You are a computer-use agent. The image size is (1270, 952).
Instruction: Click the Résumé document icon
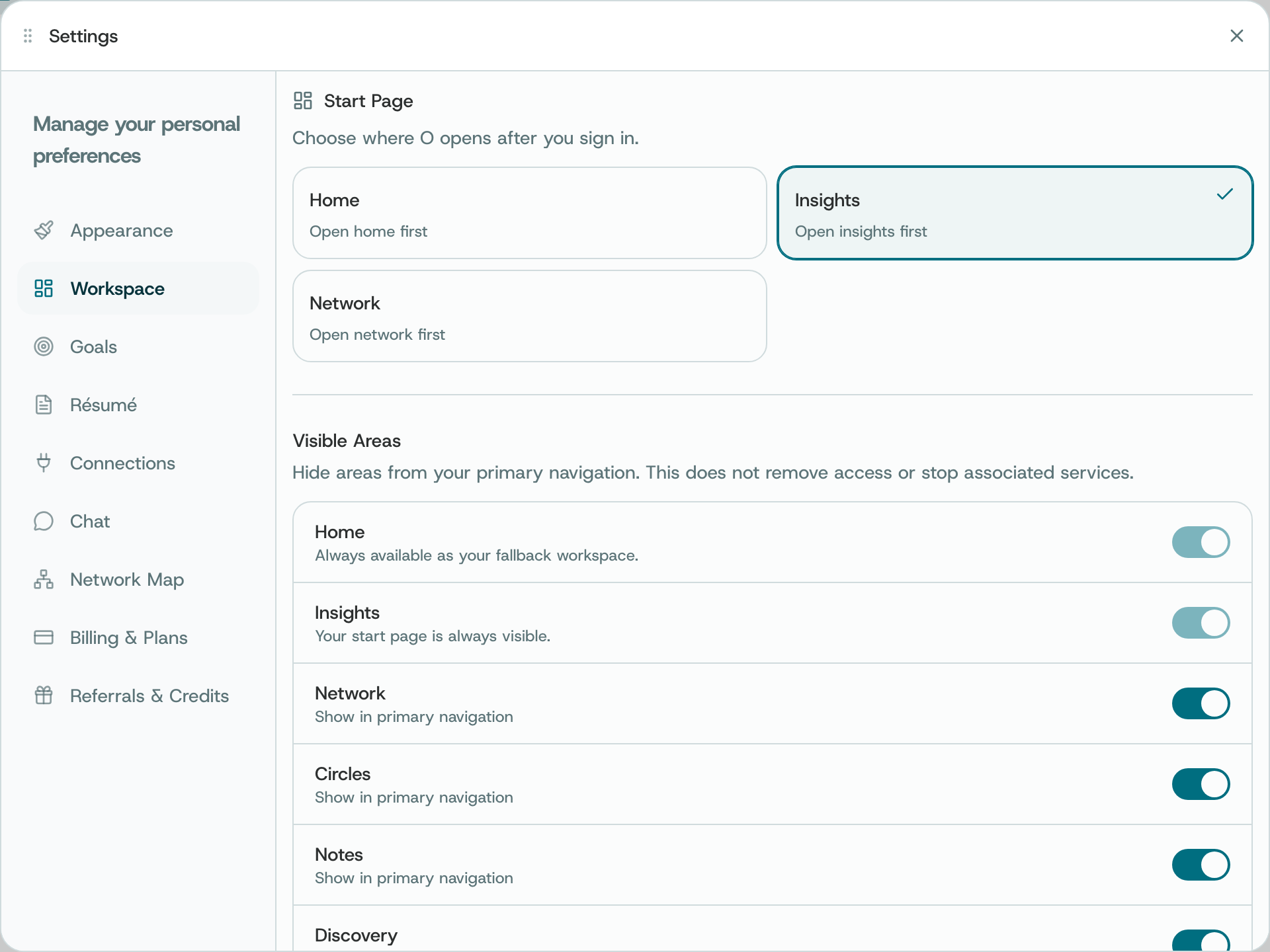[44, 405]
